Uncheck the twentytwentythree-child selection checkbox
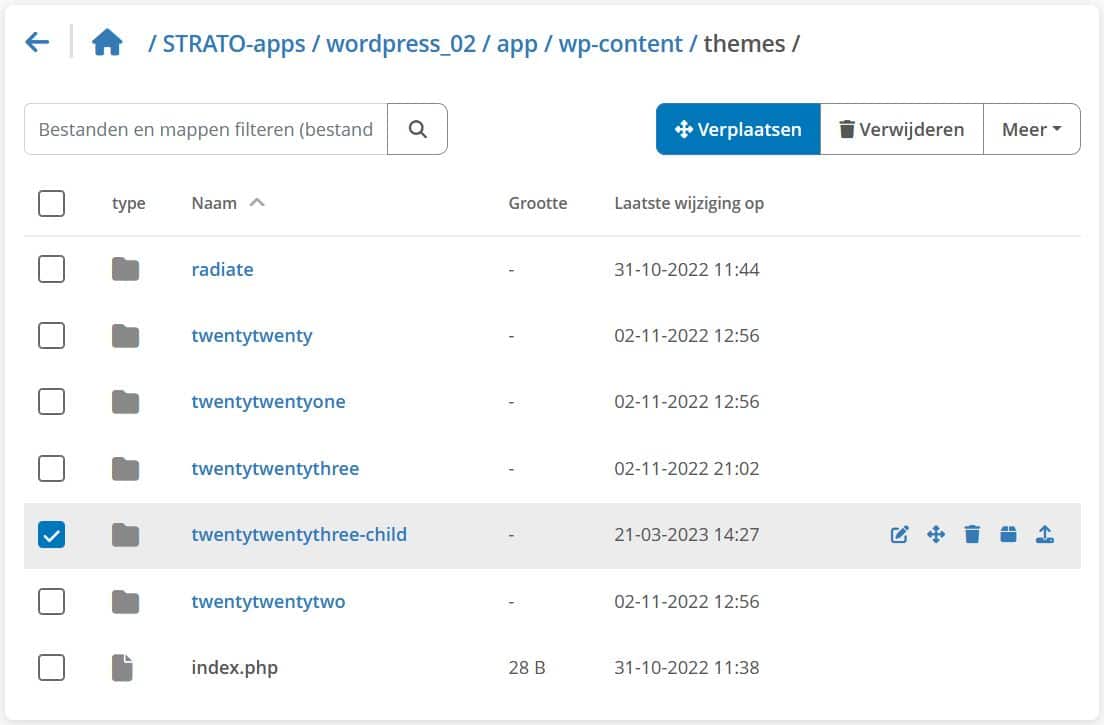The image size is (1104, 725). point(51,534)
